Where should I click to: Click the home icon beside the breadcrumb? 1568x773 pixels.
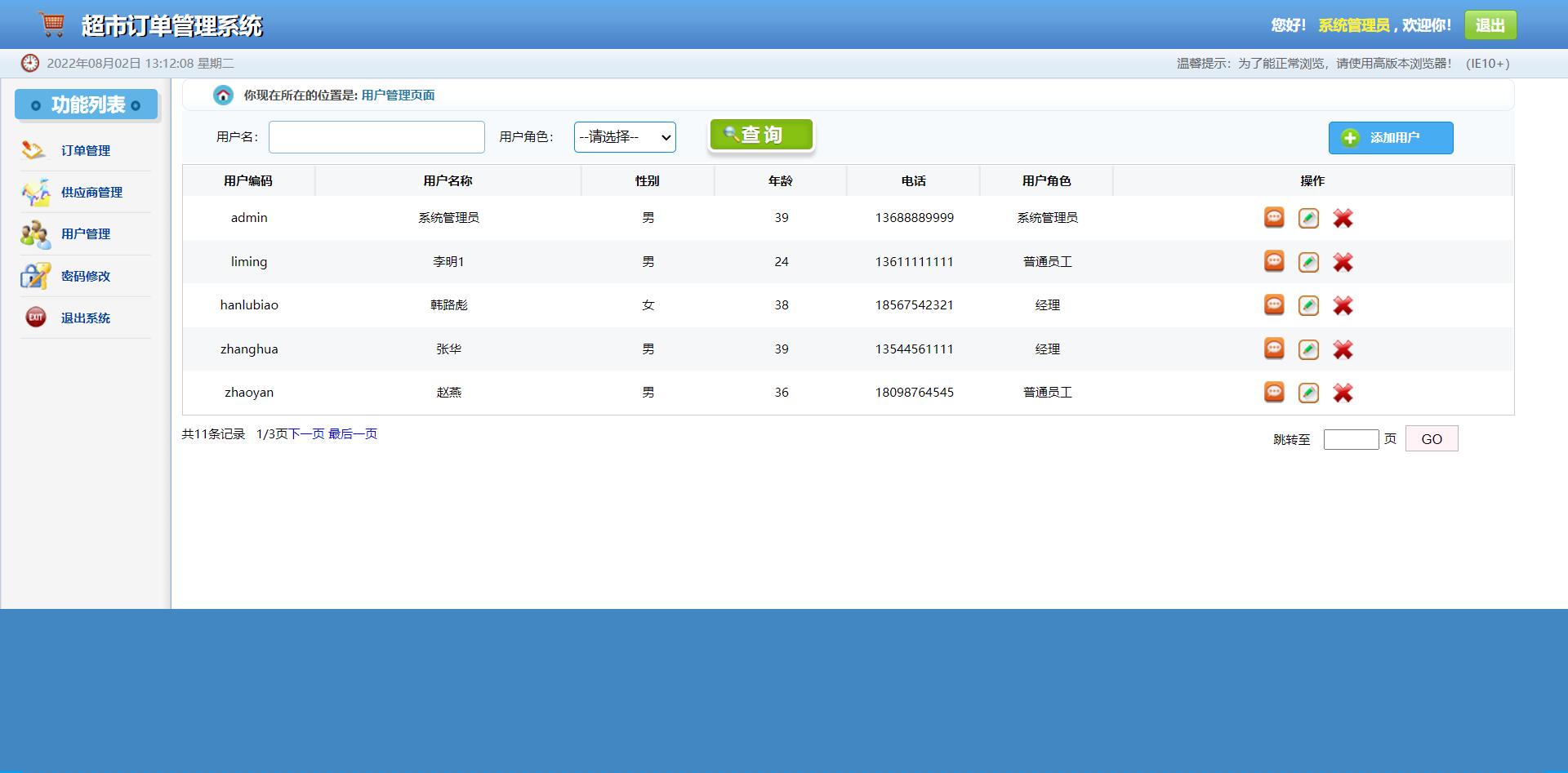[223, 95]
